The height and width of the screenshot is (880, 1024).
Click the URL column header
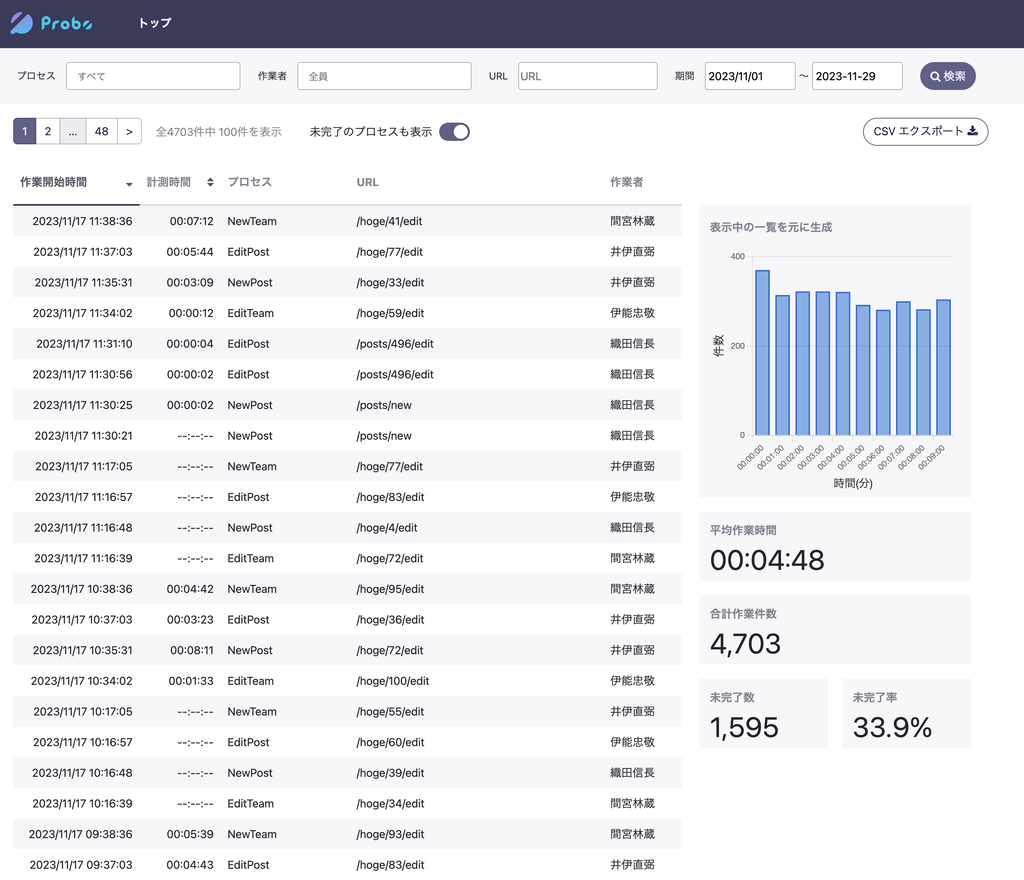click(368, 182)
